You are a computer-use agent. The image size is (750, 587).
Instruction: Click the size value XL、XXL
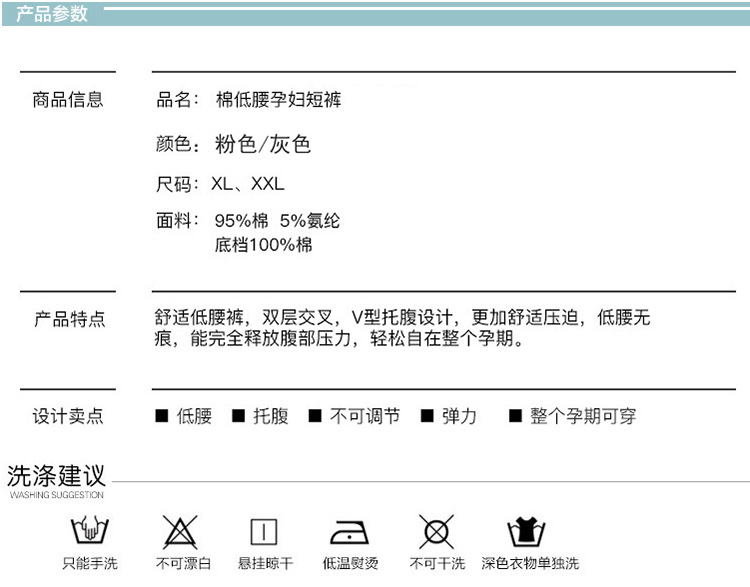[248, 184]
